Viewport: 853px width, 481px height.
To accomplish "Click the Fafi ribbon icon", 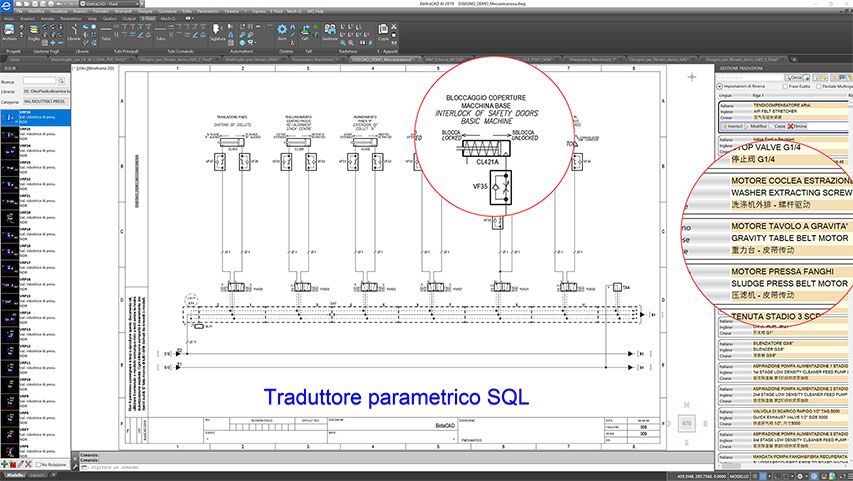I will point(305,33).
